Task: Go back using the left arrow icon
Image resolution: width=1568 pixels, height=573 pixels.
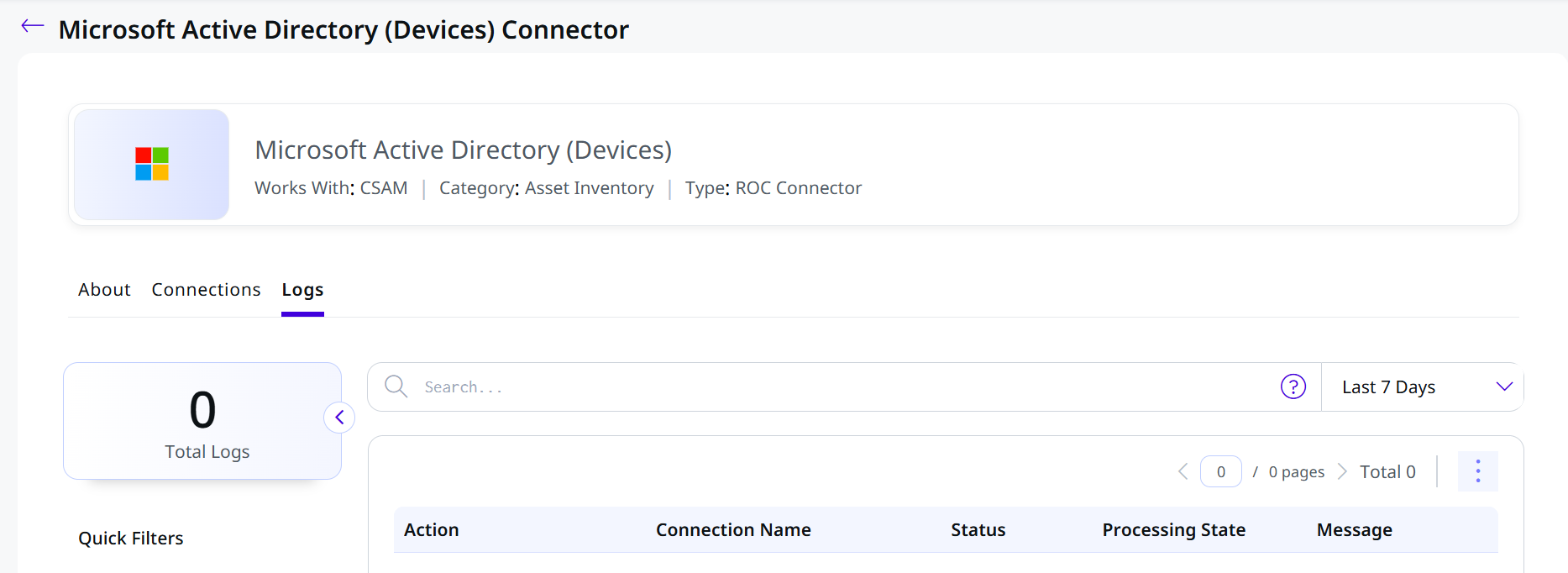Action: click(x=32, y=26)
